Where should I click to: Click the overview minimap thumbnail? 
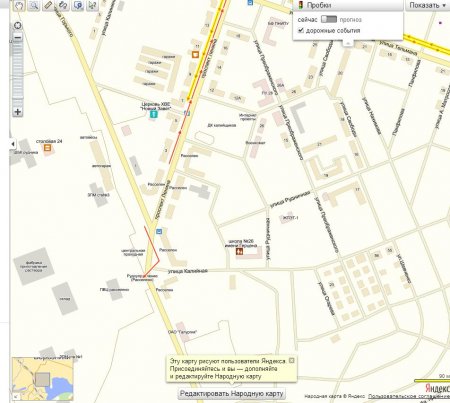coord(43,379)
